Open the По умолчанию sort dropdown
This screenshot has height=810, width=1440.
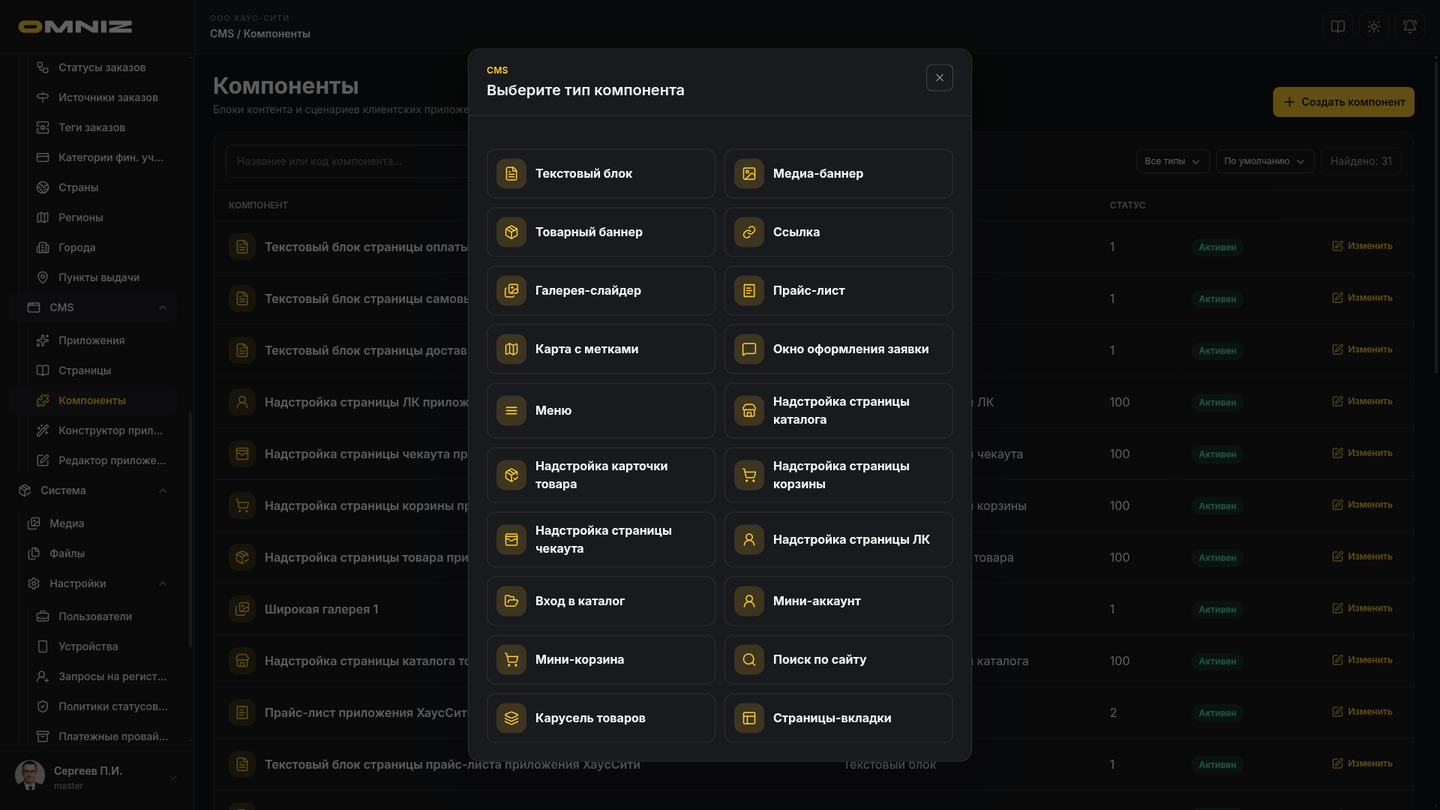point(1265,161)
